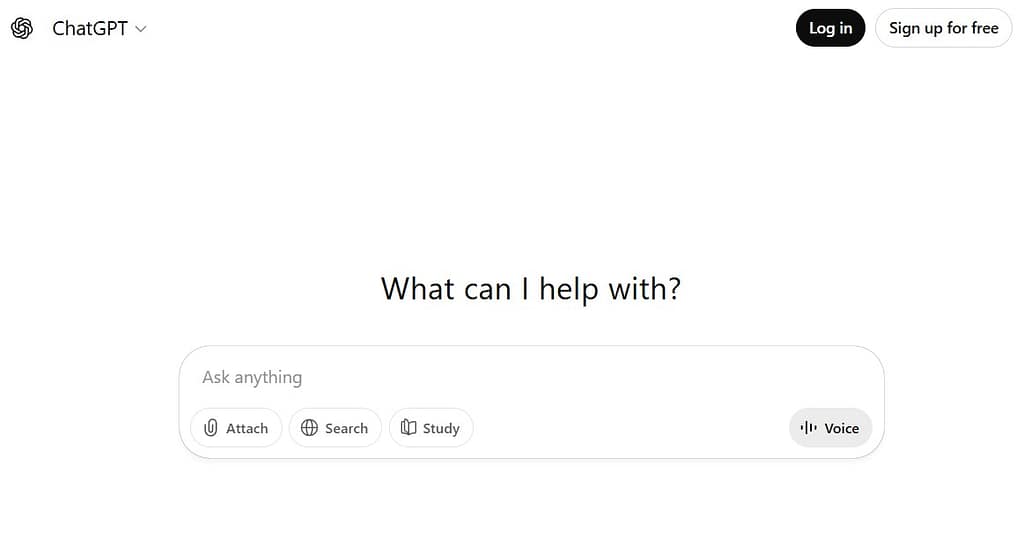Screen dimensions: 1023x546
Task: Click the OpenAI logo icon
Action: 22,28
